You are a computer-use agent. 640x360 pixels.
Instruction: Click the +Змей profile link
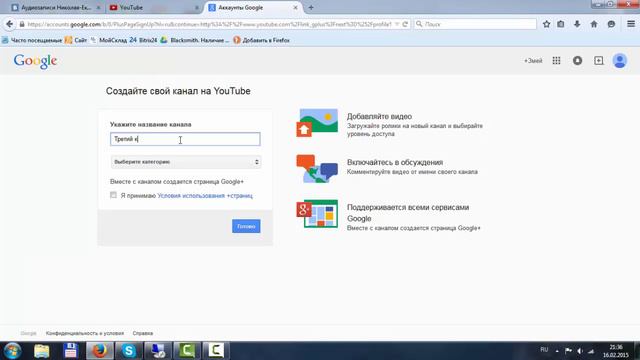[533, 60]
